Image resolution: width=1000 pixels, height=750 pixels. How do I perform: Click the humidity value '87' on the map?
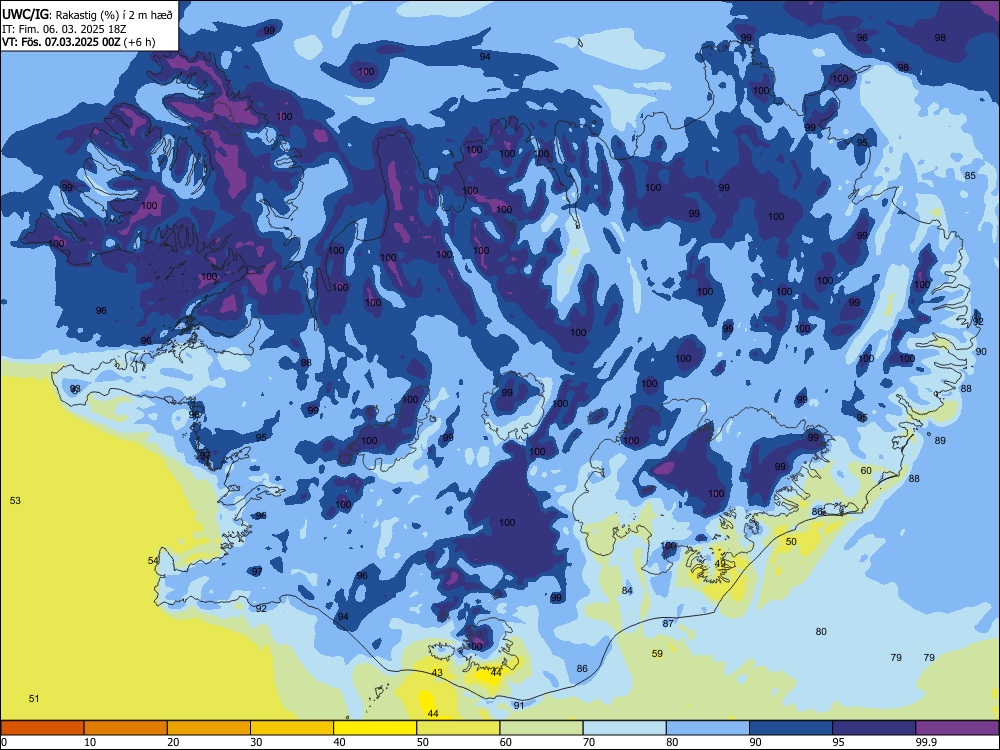click(668, 623)
